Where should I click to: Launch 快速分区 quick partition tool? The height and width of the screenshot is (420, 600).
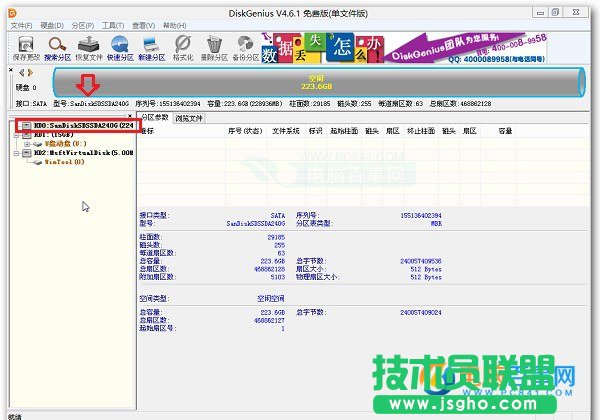(120, 46)
